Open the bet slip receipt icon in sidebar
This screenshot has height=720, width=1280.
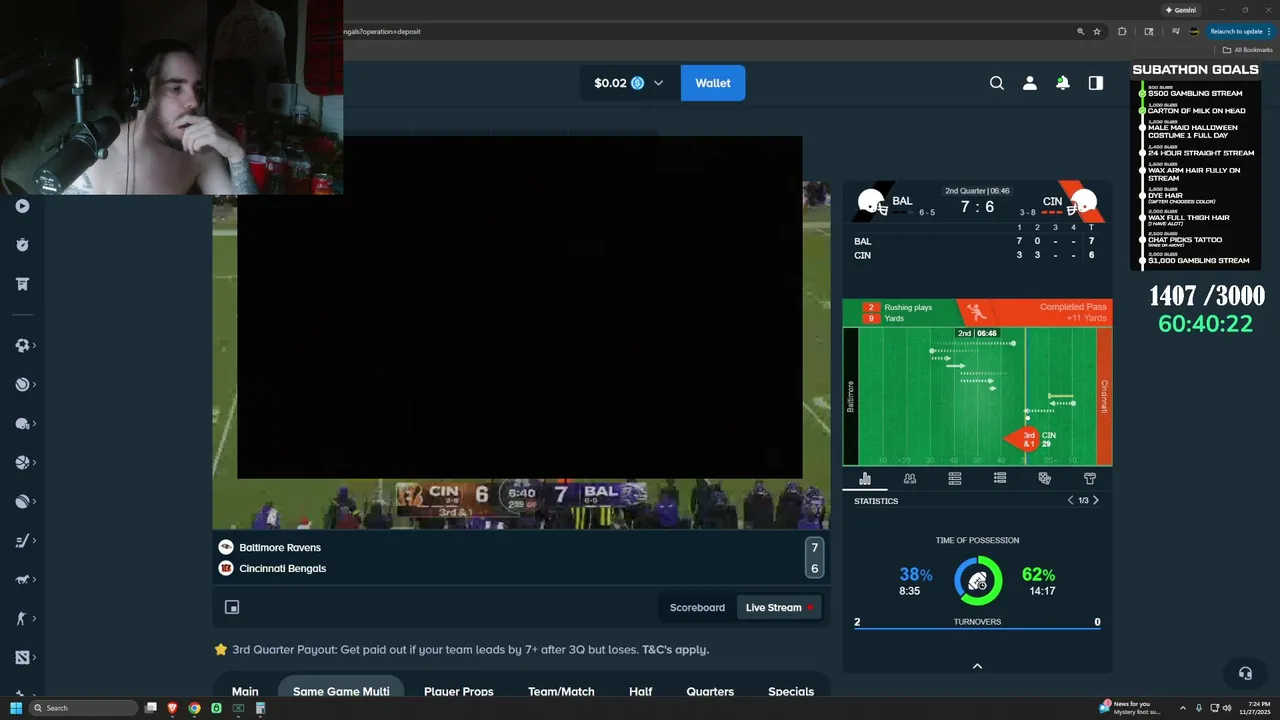click(22, 284)
